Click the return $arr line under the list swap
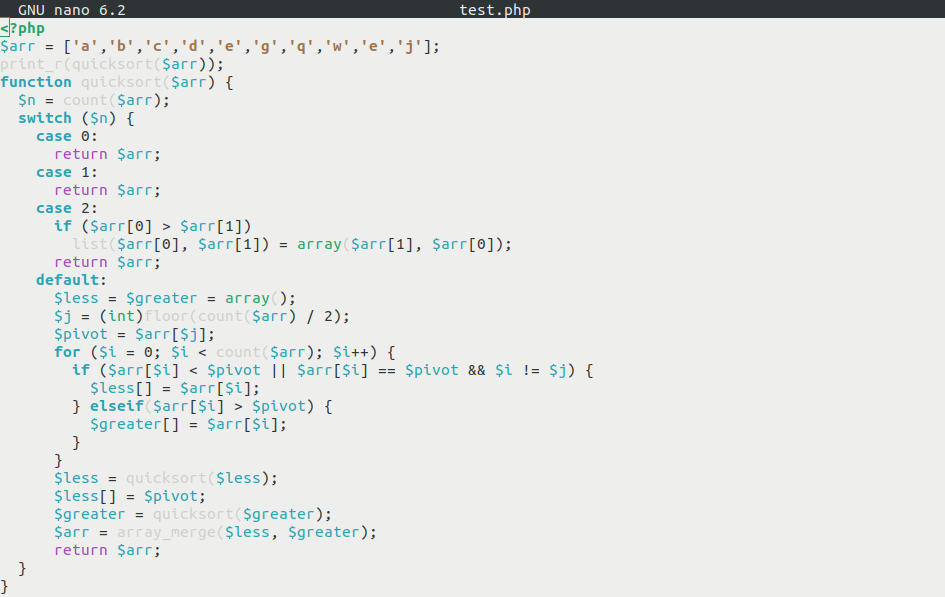 pos(107,263)
